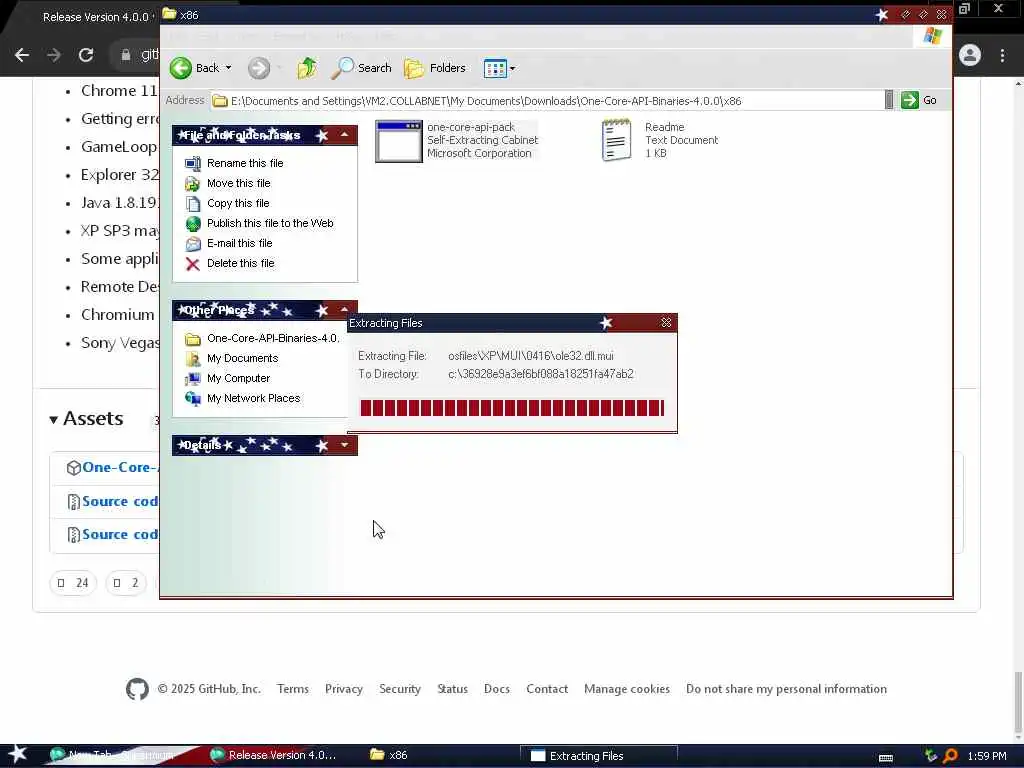Open My Network Places link
This screenshot has height=768, width=1024.
click(253, 398)
